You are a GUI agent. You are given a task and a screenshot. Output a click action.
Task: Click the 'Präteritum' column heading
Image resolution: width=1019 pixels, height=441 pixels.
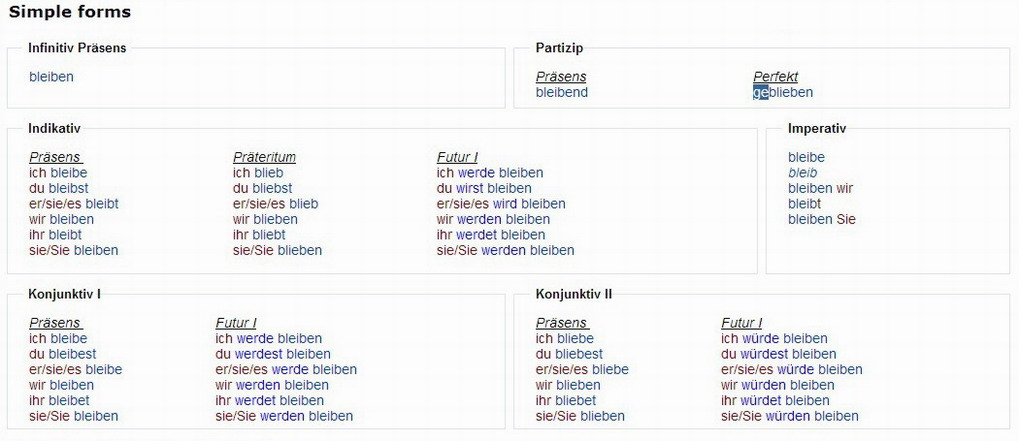click(264, 157)
